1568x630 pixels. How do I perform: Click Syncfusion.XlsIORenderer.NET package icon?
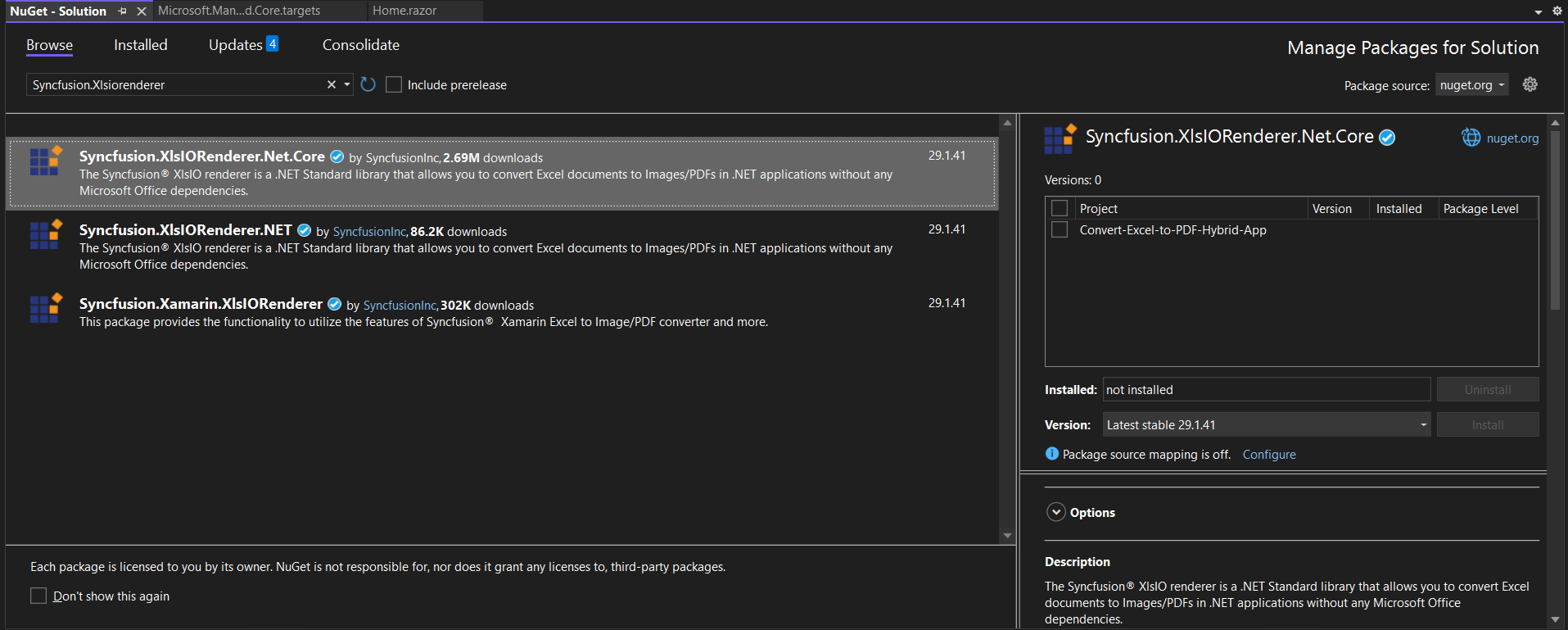(46, 234)
